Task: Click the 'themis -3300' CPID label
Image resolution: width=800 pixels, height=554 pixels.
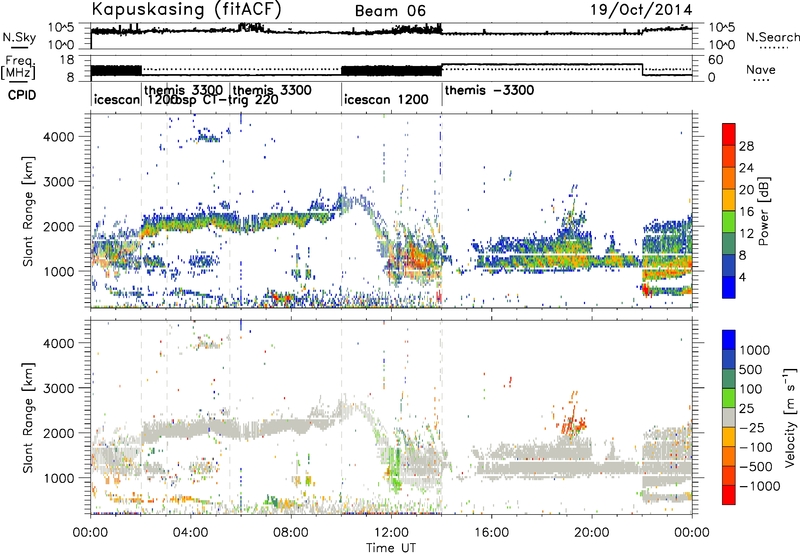Action: click(489, 90)
